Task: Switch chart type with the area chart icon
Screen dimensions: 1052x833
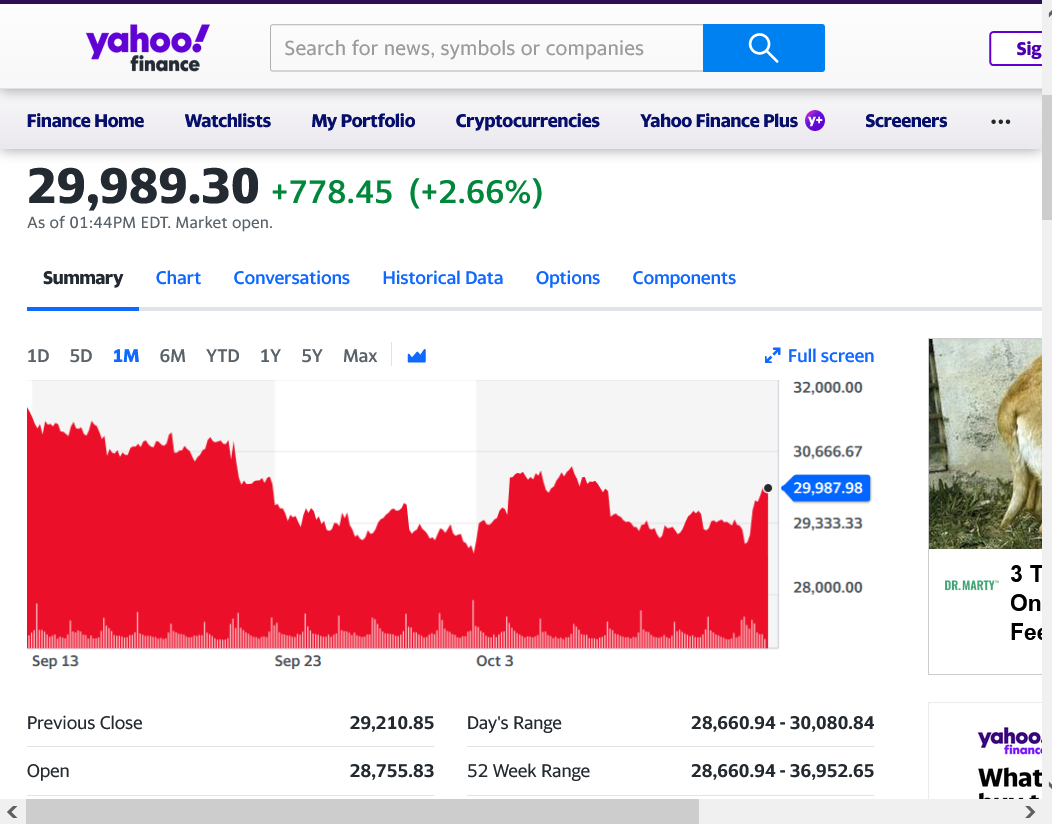Action: (417, 355)
